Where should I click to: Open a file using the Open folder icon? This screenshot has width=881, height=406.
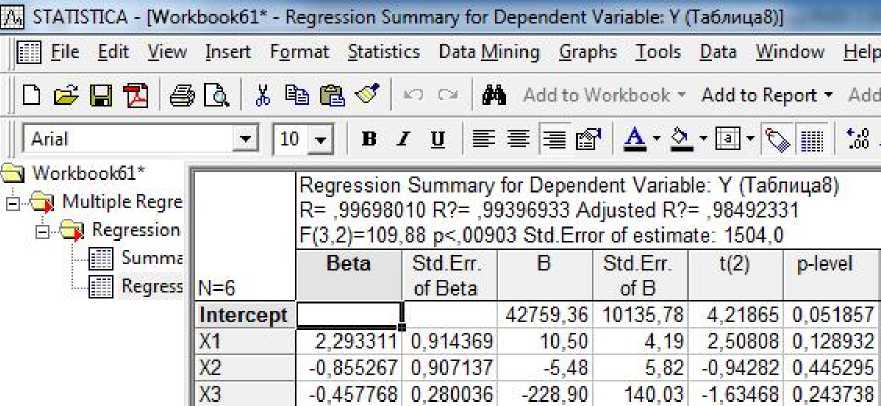(66, 95)
